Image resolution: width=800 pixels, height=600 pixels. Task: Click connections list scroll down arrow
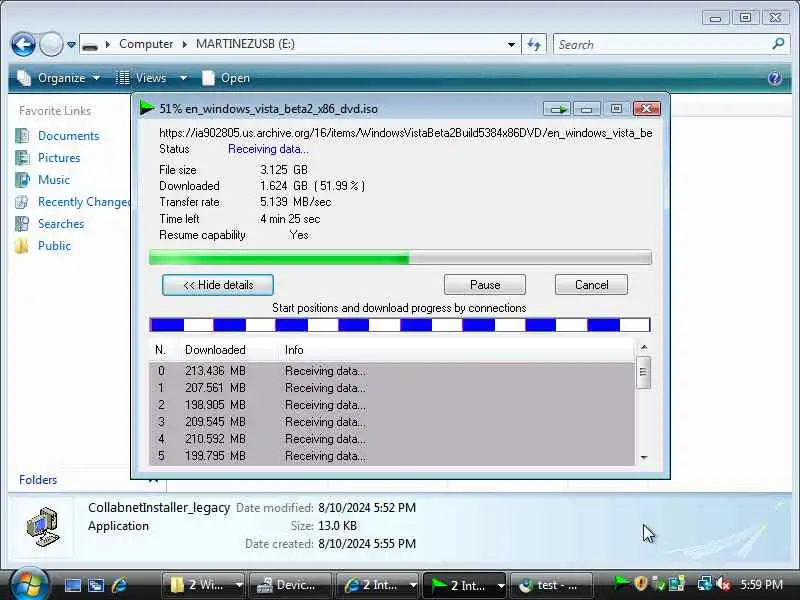pos(644,458)
